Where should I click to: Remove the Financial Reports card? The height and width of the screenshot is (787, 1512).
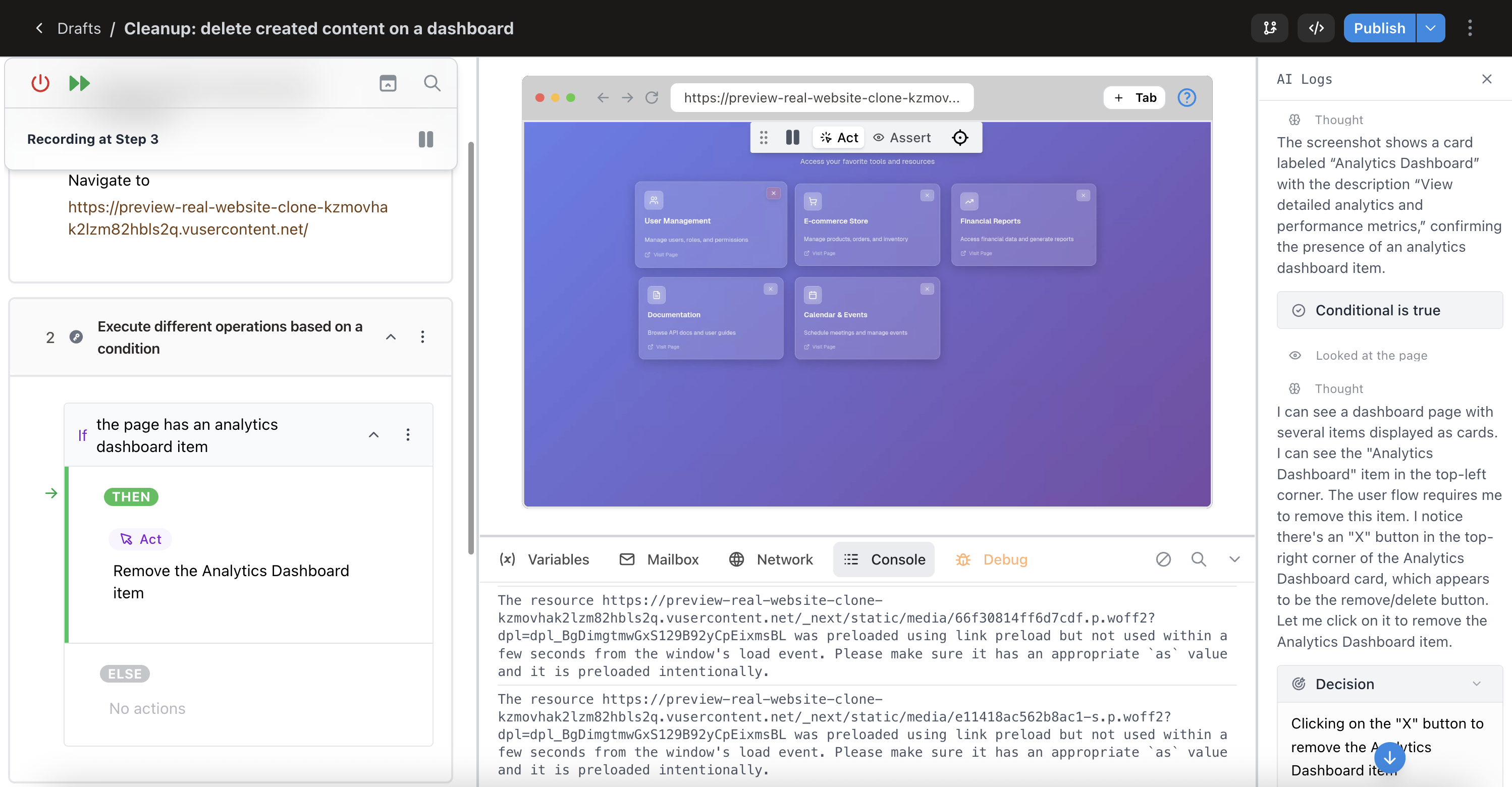click(1083, 195)
